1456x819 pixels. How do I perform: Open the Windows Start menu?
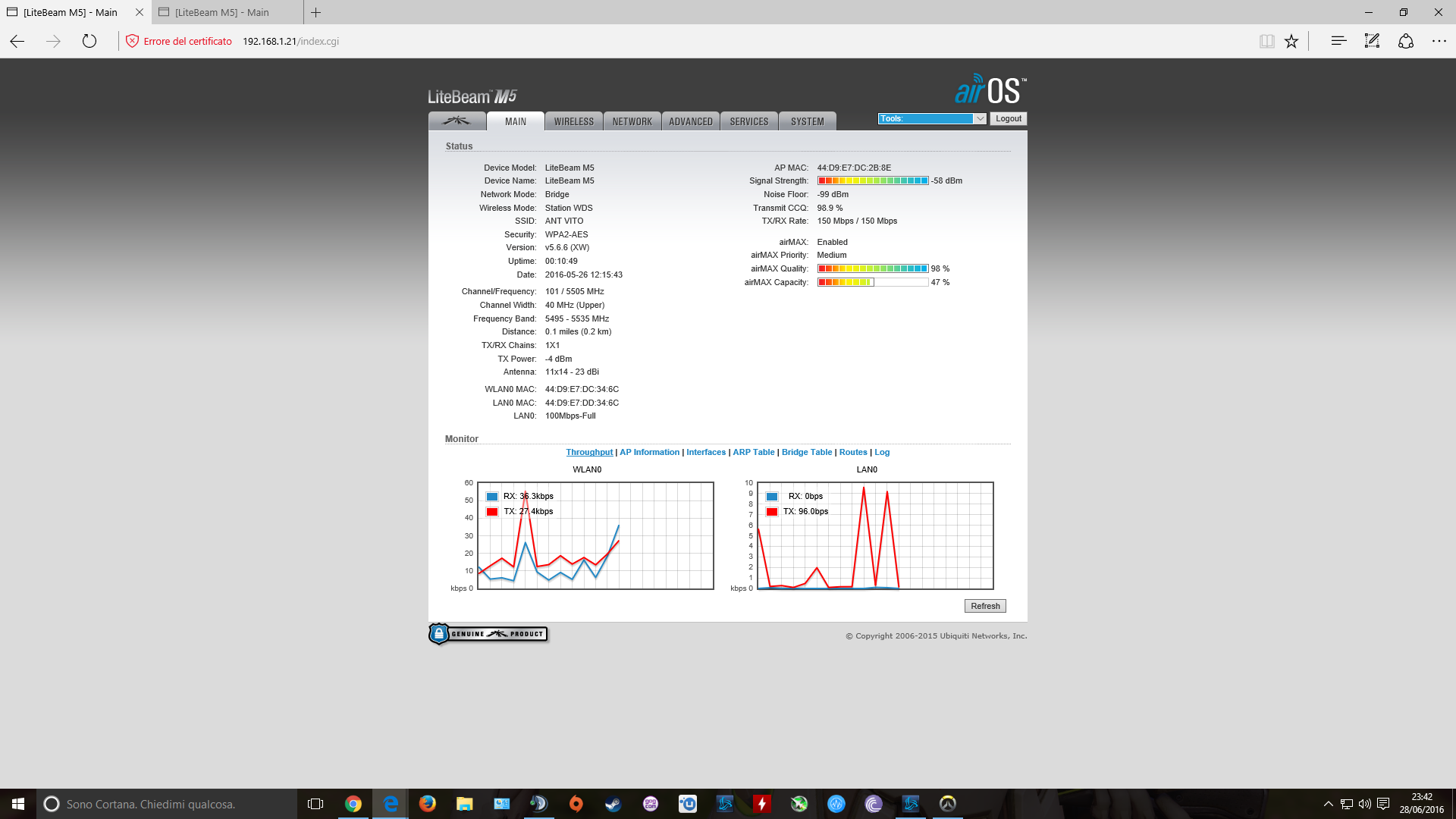(x=18, y=804)
